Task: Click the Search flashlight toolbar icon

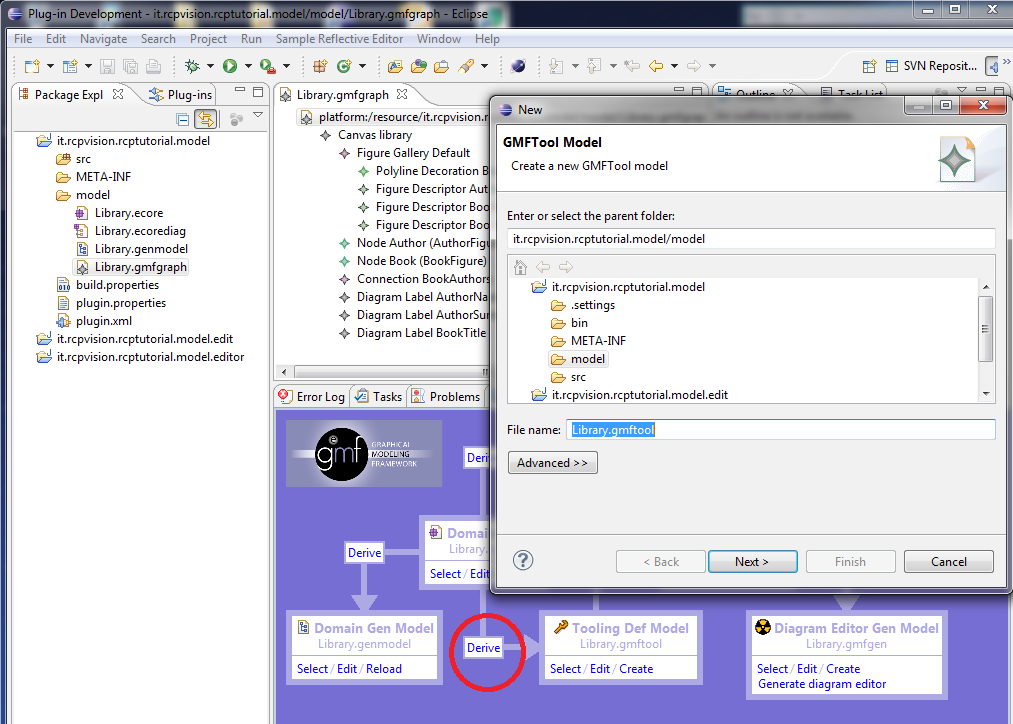Action: coord(466,66)
